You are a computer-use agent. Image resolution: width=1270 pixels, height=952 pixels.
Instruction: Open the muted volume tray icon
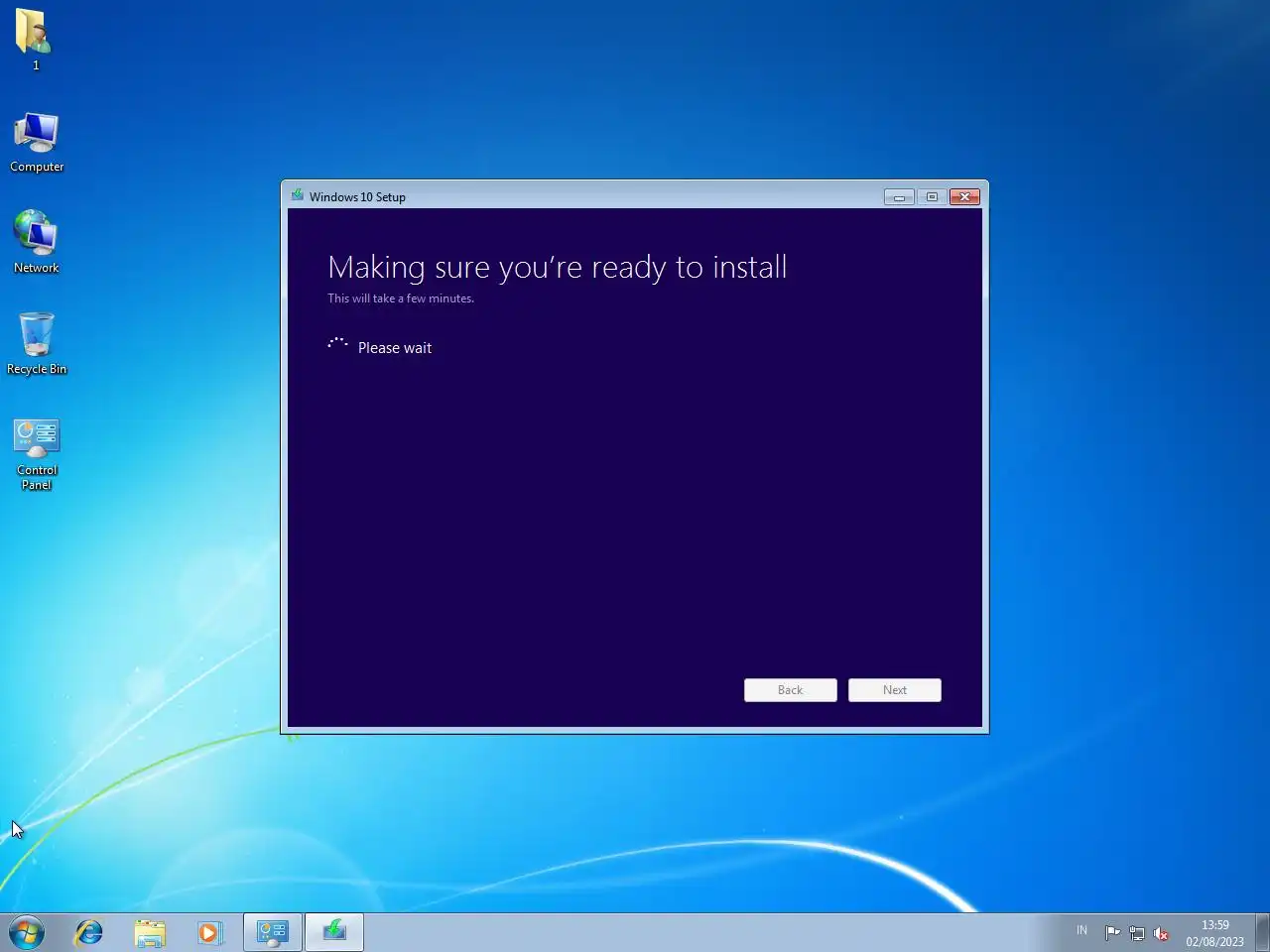tap(1161, 932)
